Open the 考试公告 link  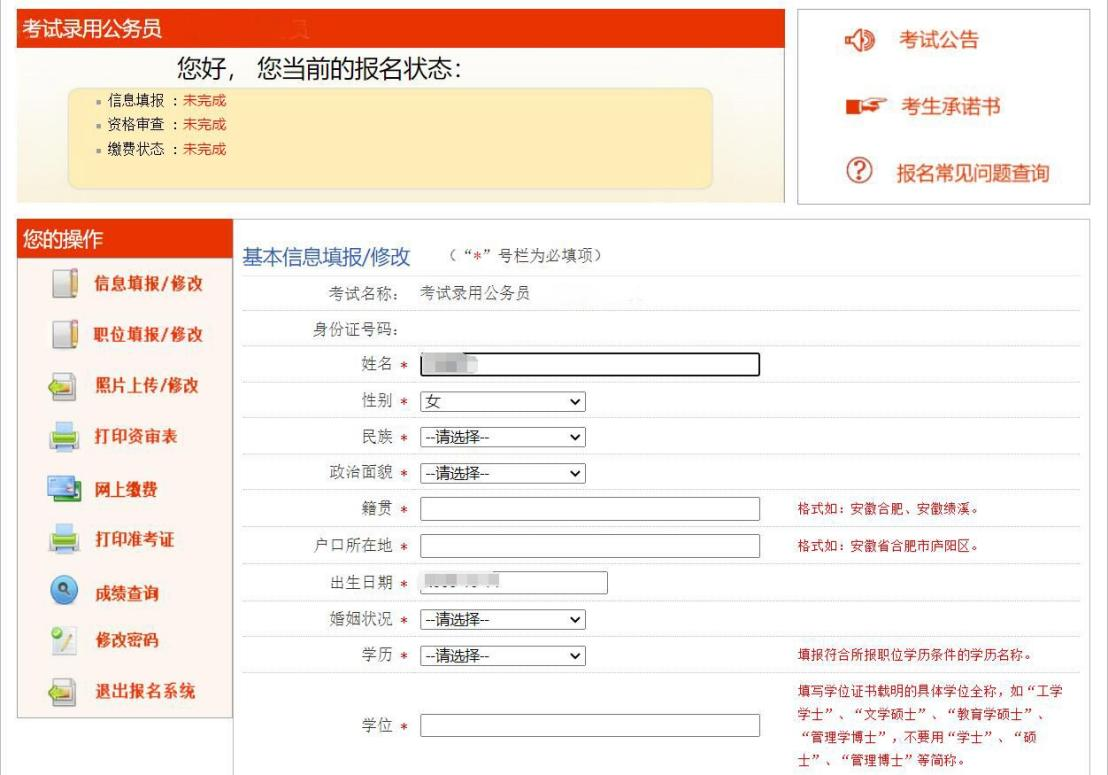pyautogui.click(x=938, y=40)
